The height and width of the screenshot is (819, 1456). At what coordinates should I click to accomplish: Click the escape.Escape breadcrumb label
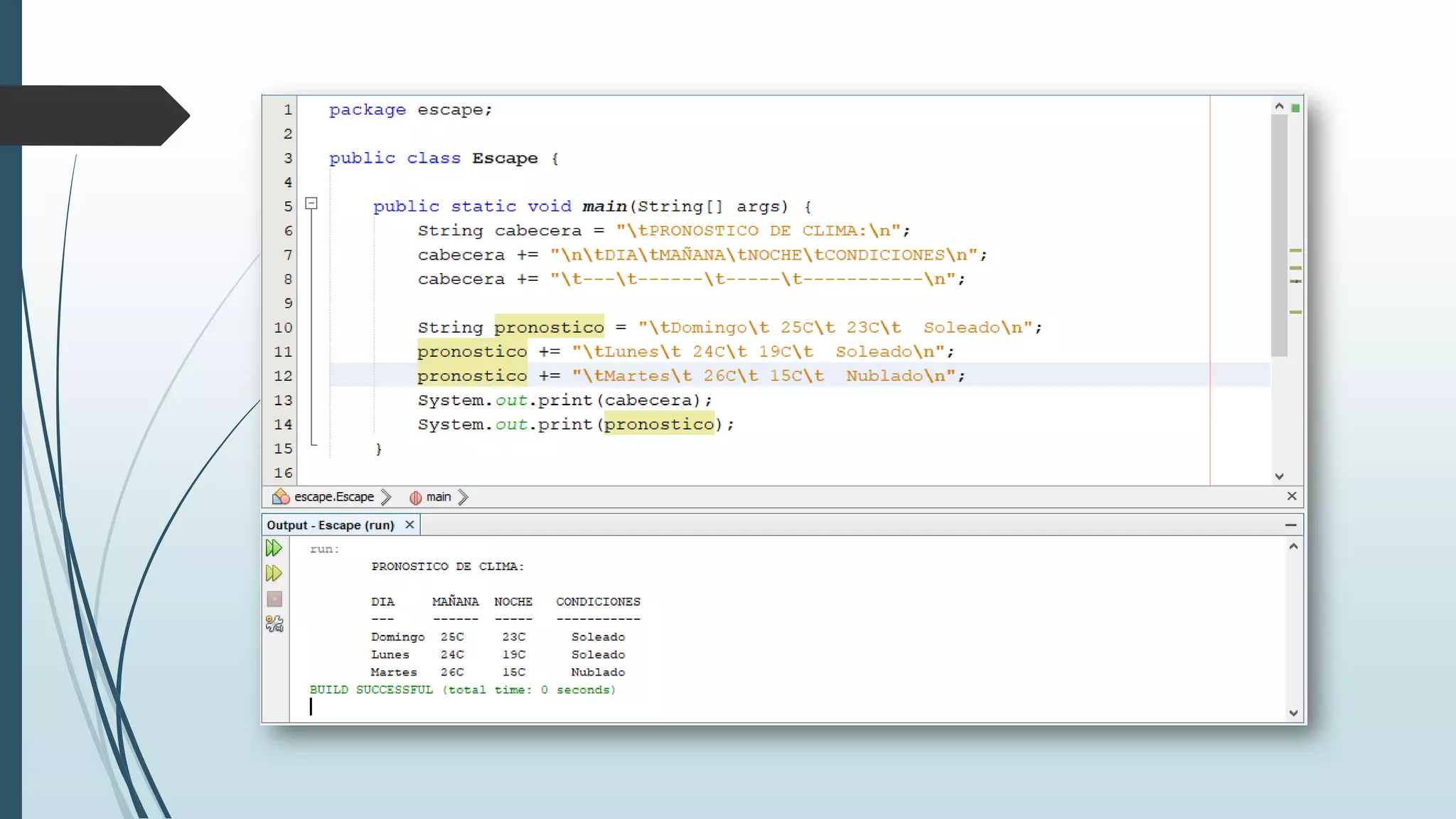[x=333, y=497]
